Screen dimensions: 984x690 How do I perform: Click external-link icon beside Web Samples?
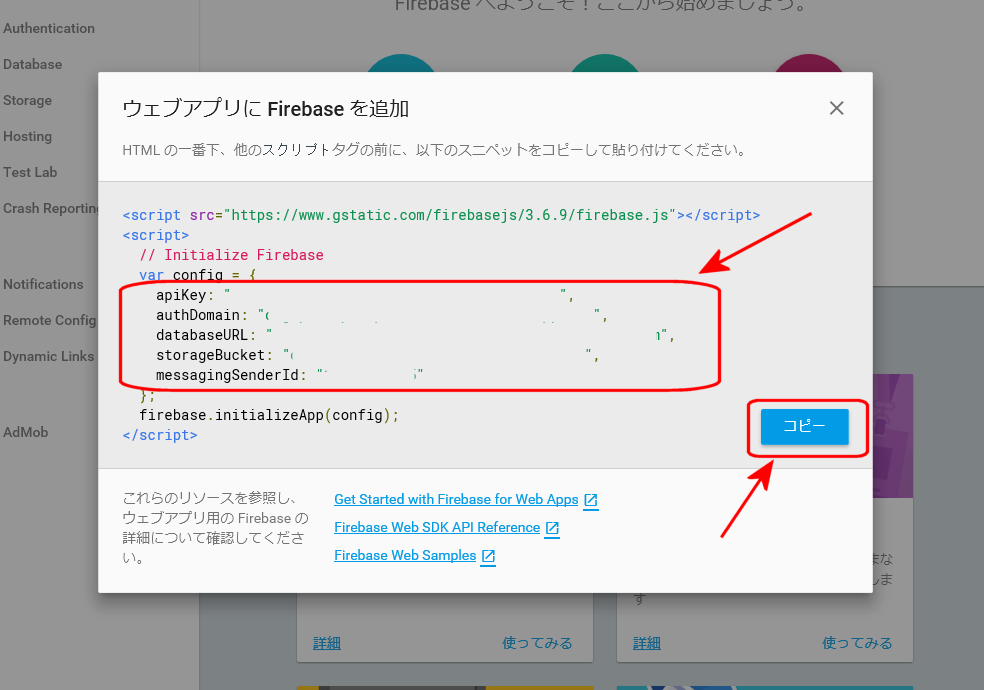coord(488,556)
